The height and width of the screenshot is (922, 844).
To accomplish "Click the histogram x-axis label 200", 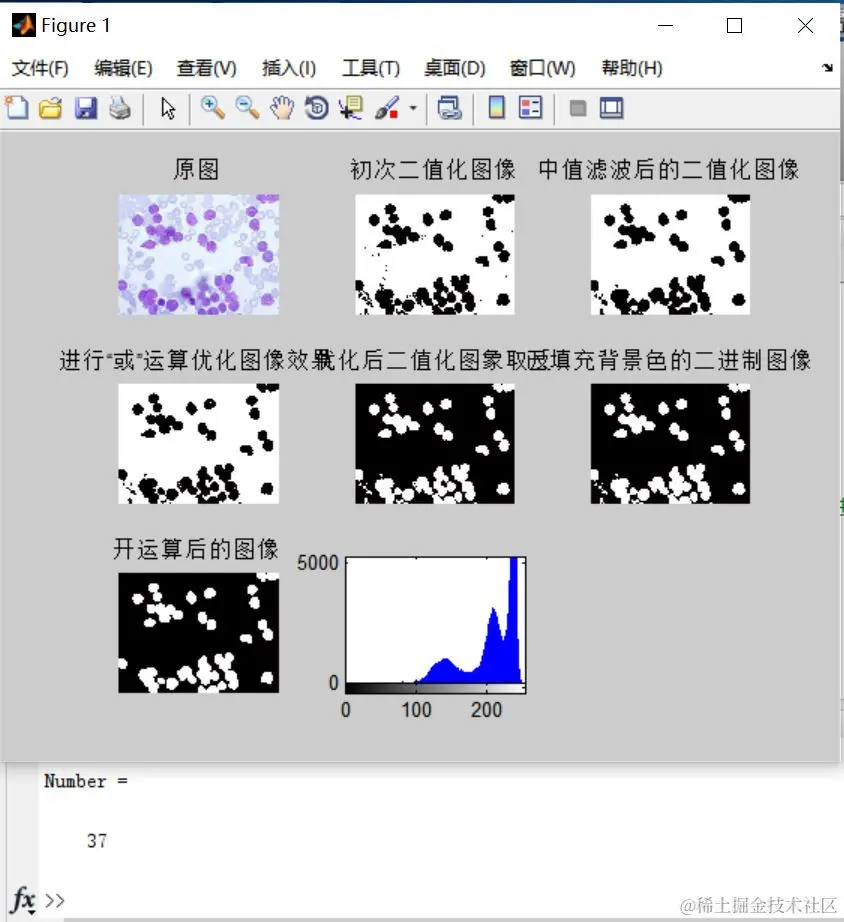I will (486, 710).
